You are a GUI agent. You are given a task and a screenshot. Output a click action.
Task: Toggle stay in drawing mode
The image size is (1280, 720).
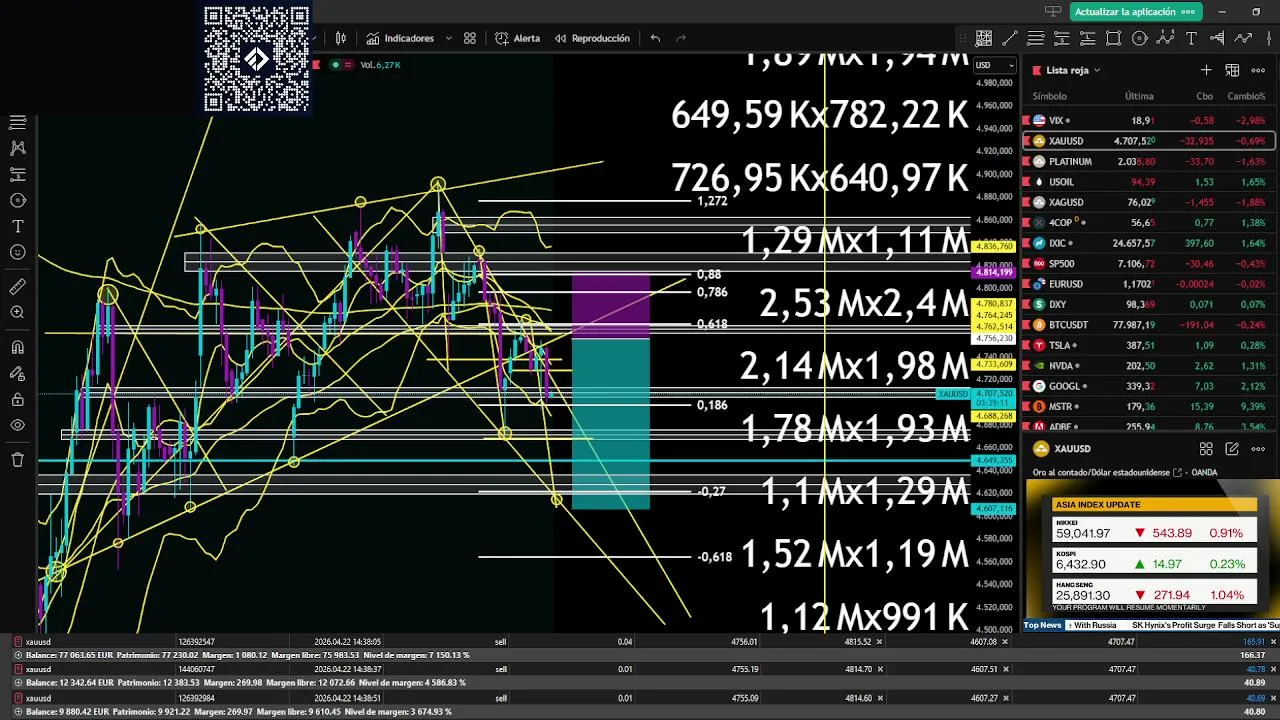[17, 374]
